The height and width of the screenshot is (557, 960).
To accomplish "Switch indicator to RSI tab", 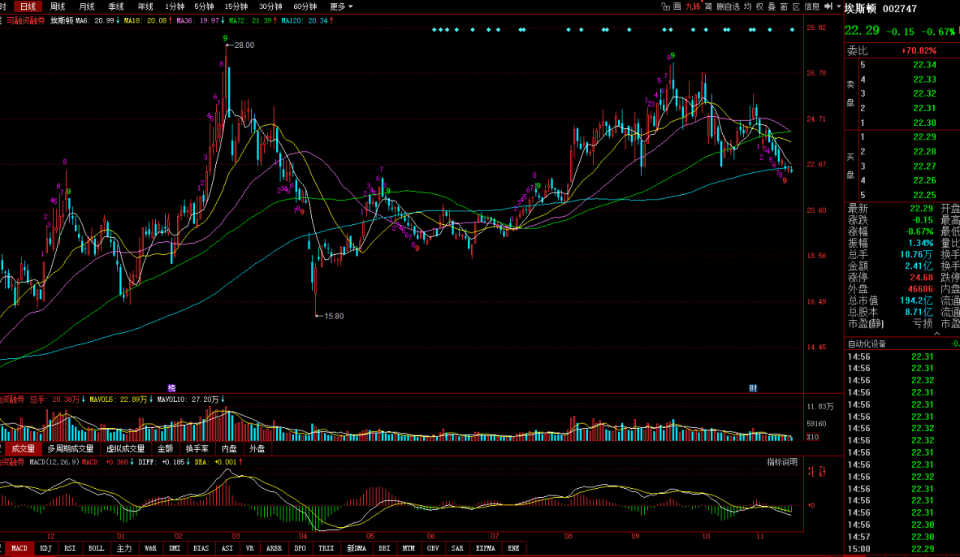I will point(70,548).
